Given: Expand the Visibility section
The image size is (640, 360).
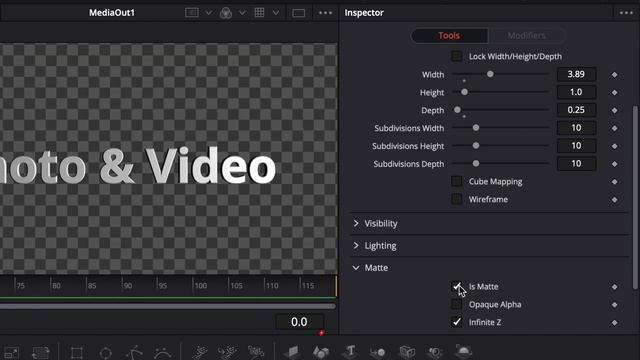Looking at the screenshot, I should (356, 223).
